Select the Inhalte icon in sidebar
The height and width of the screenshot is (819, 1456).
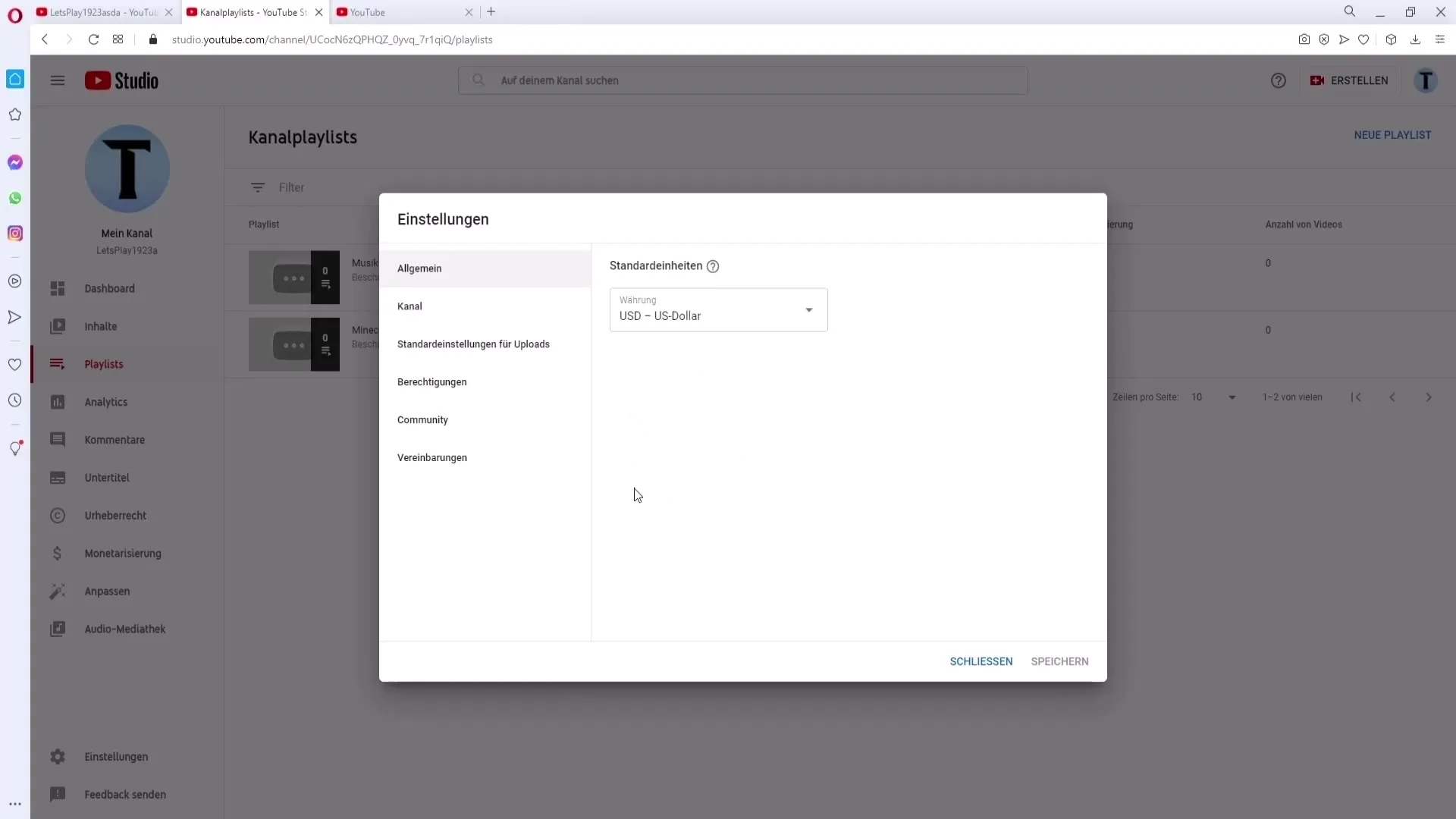57,326
